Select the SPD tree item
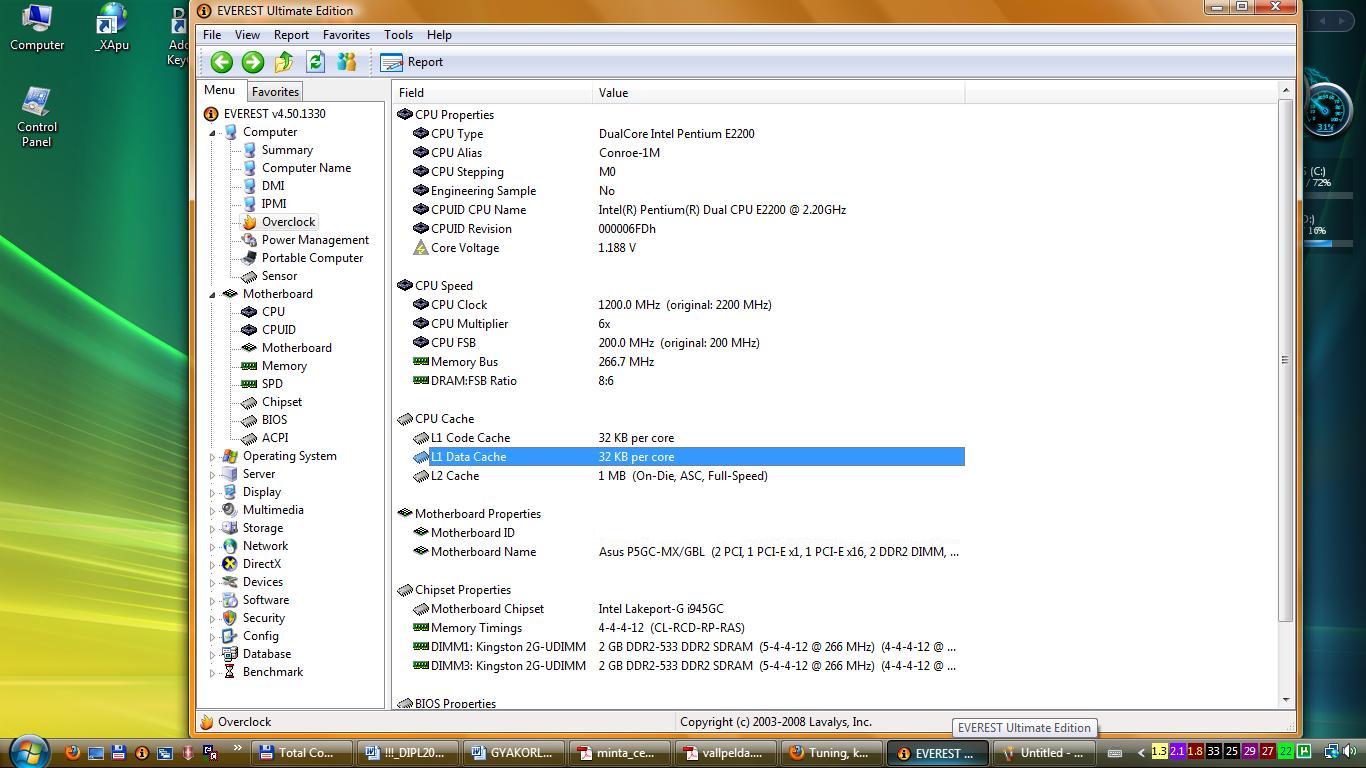1366x768 pixels. point(272,384)
